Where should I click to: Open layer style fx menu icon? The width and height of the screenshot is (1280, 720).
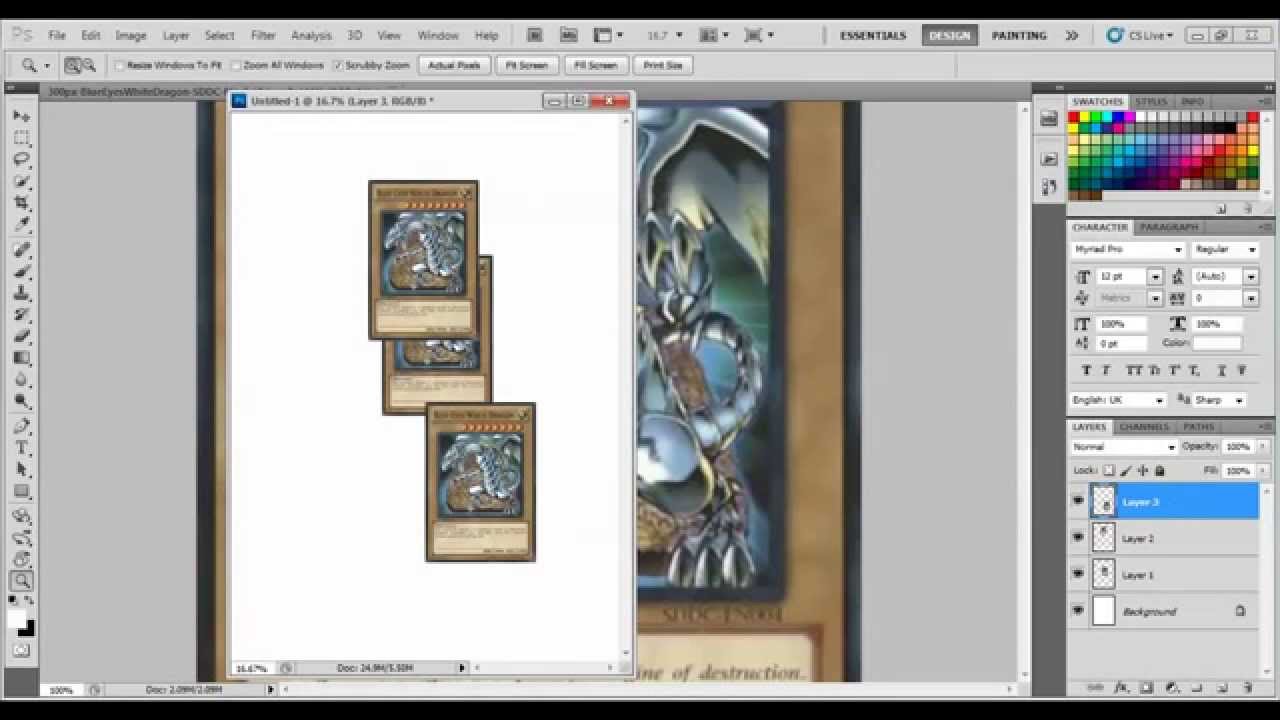point(1121,688)
